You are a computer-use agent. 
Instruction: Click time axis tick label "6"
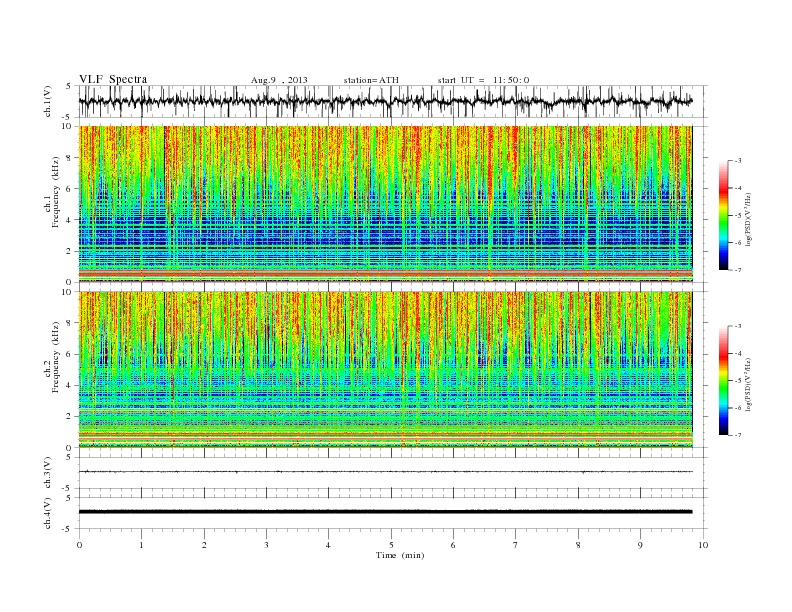[453, 545]
